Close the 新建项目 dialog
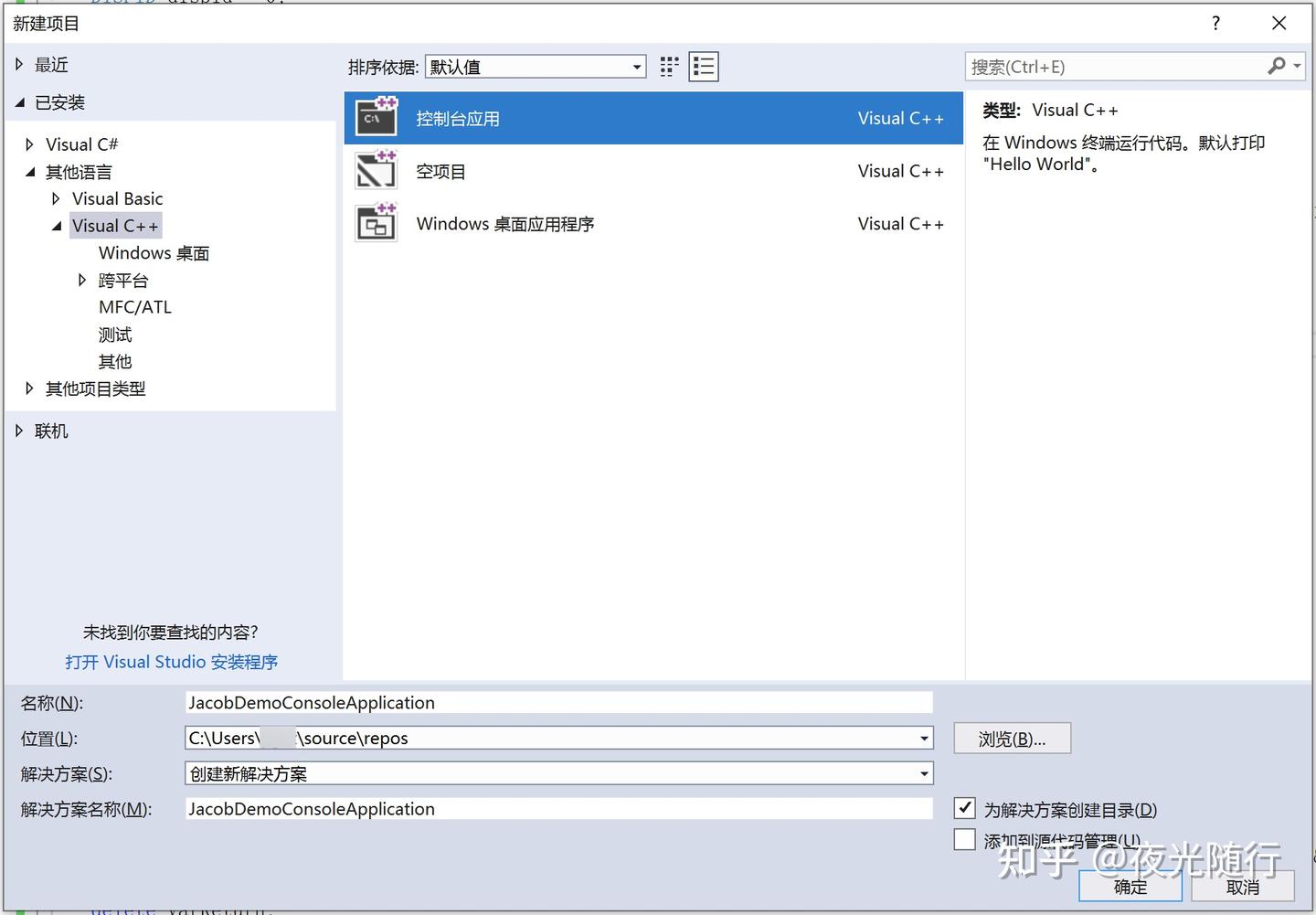Screen dimensions: 1316x915 [x=1279, y=23]
